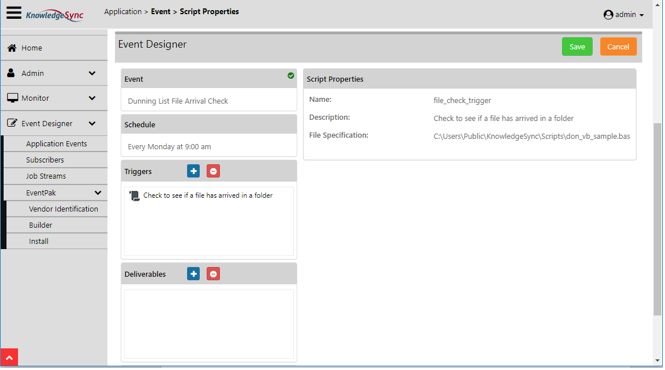Select trigger 'Check to see if a file has arrived'

[208, 195]
